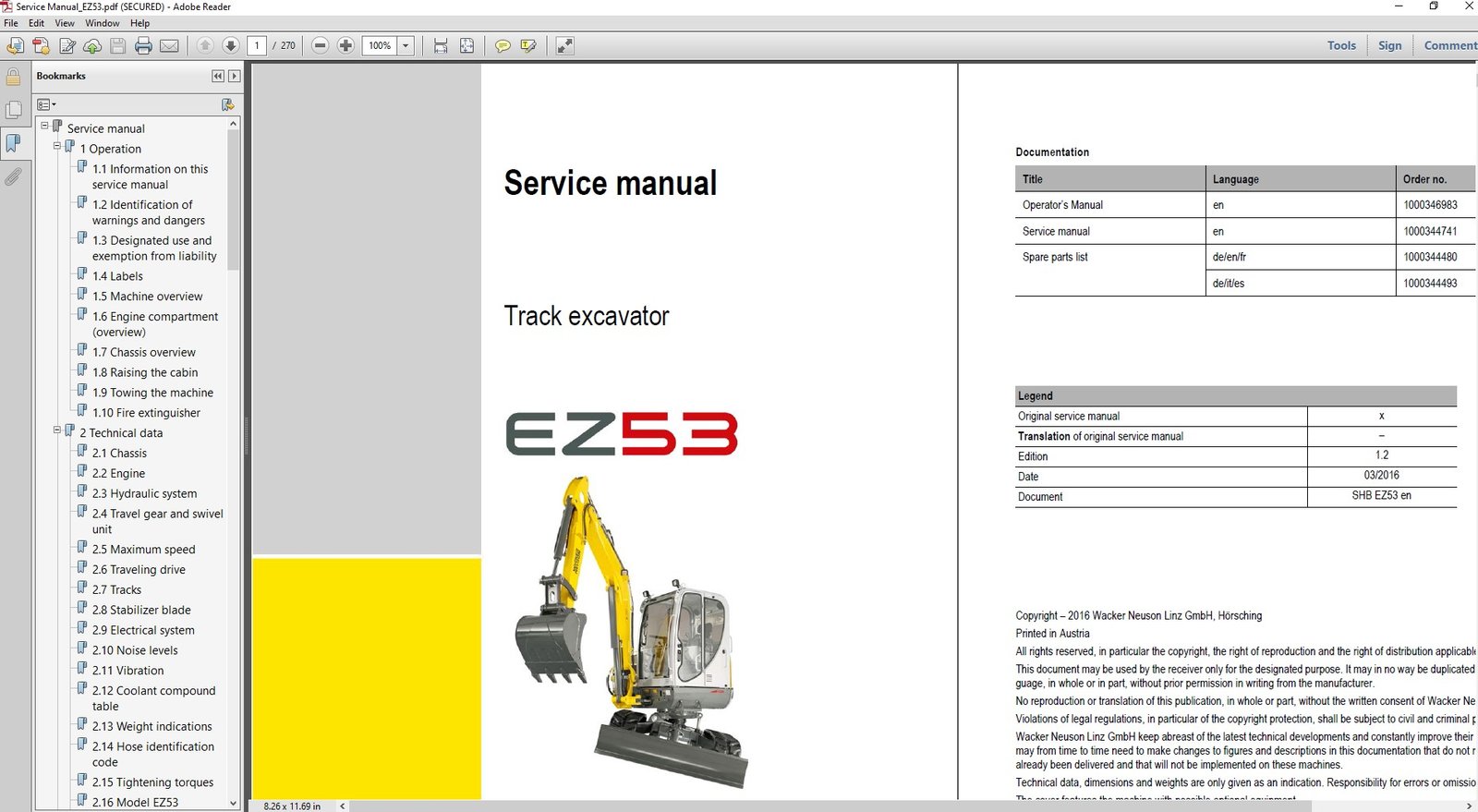Open the Tools pane
The image size is (1478, 812).
(x=1341, y=45)
